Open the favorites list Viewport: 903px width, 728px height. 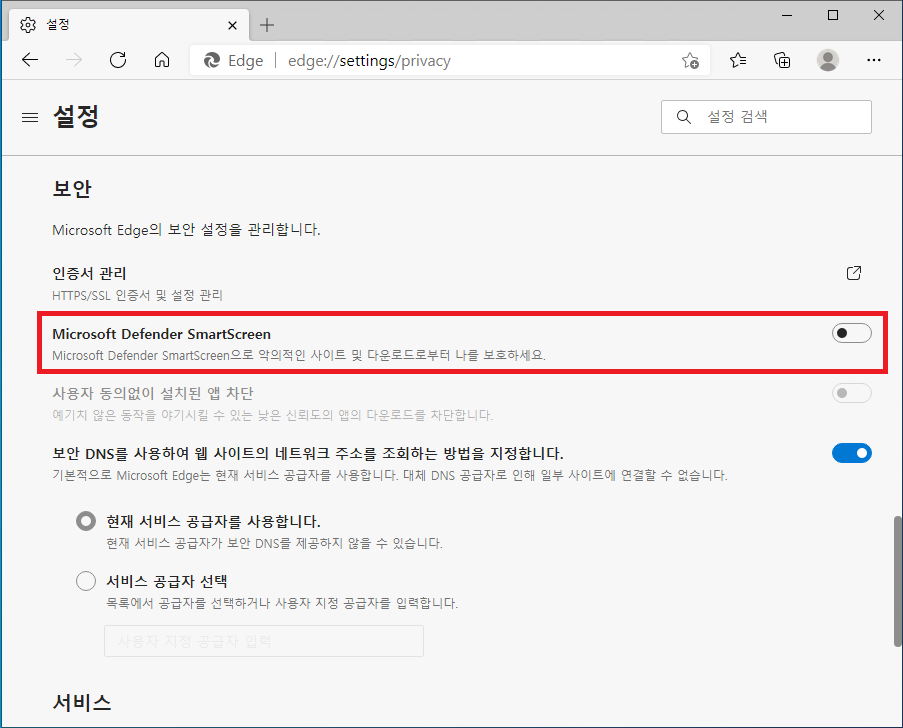(738, 60)
